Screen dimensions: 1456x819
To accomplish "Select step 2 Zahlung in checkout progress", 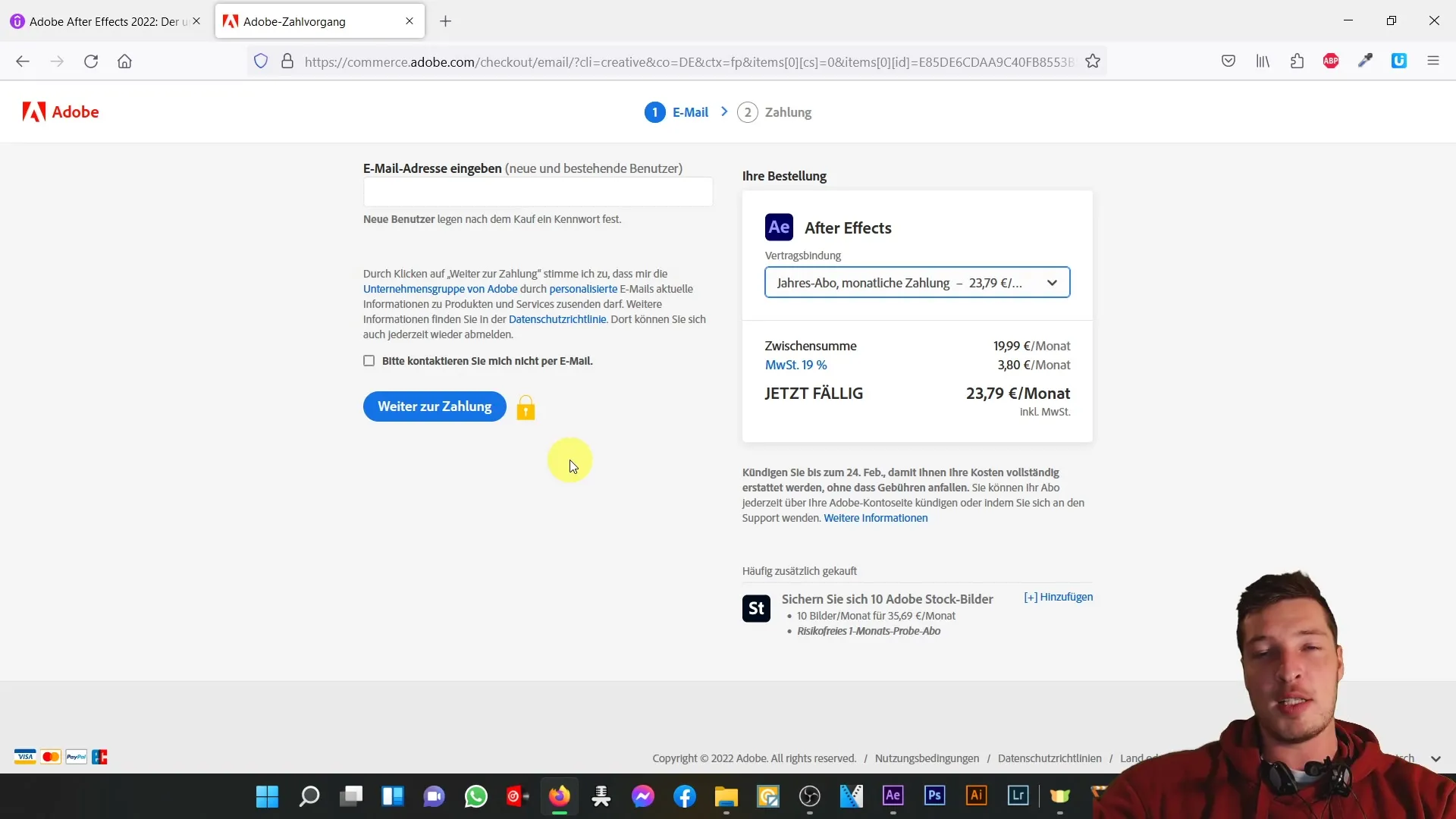I will pyautogui.click(x=774, y=112).
